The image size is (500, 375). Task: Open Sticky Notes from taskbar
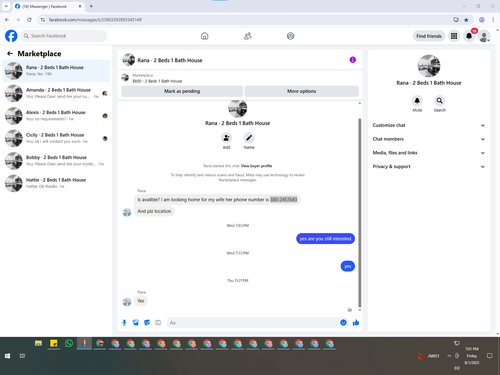(x=54, y=343)
